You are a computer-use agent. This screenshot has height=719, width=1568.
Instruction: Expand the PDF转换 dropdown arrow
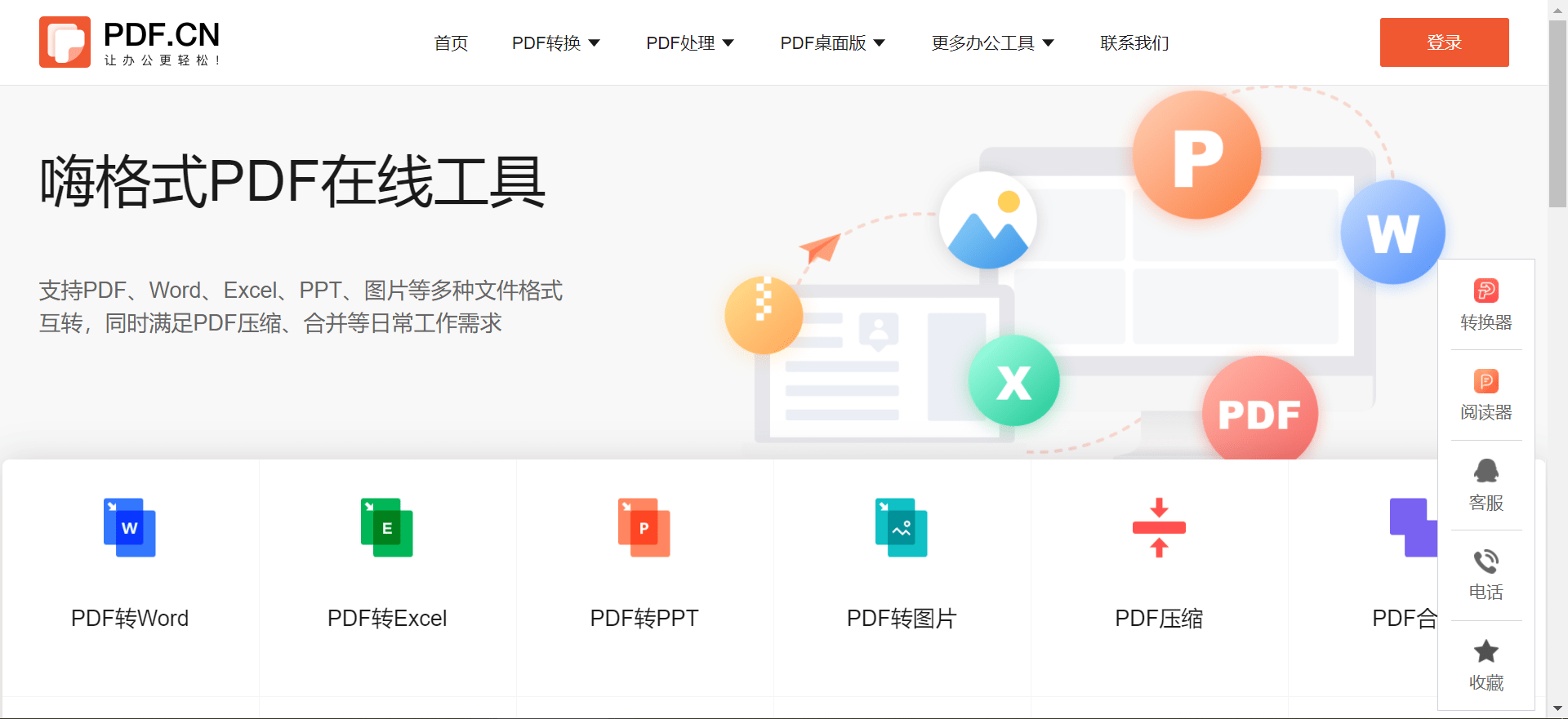coord(595,43)
